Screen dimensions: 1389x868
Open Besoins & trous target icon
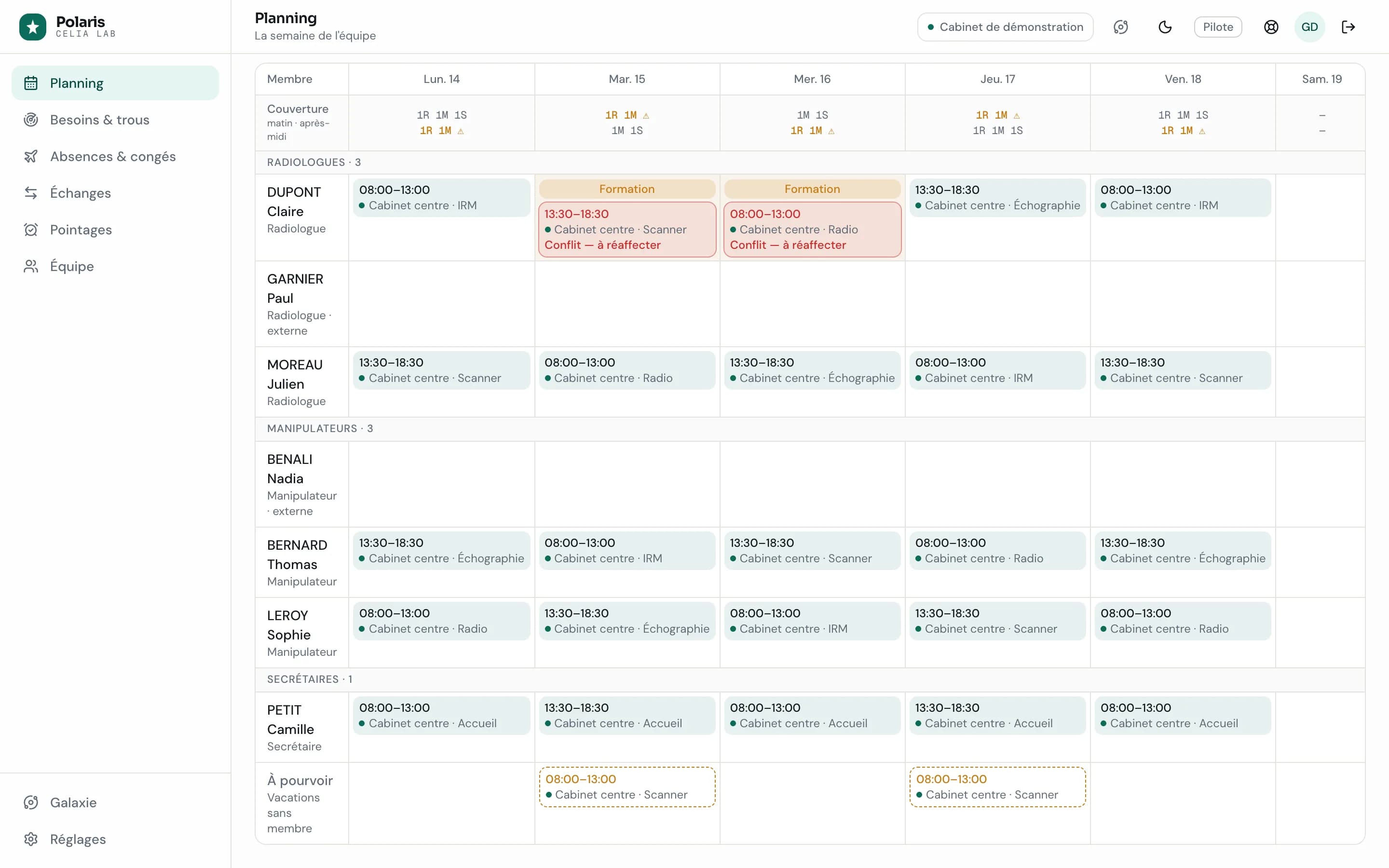(31, 120)
